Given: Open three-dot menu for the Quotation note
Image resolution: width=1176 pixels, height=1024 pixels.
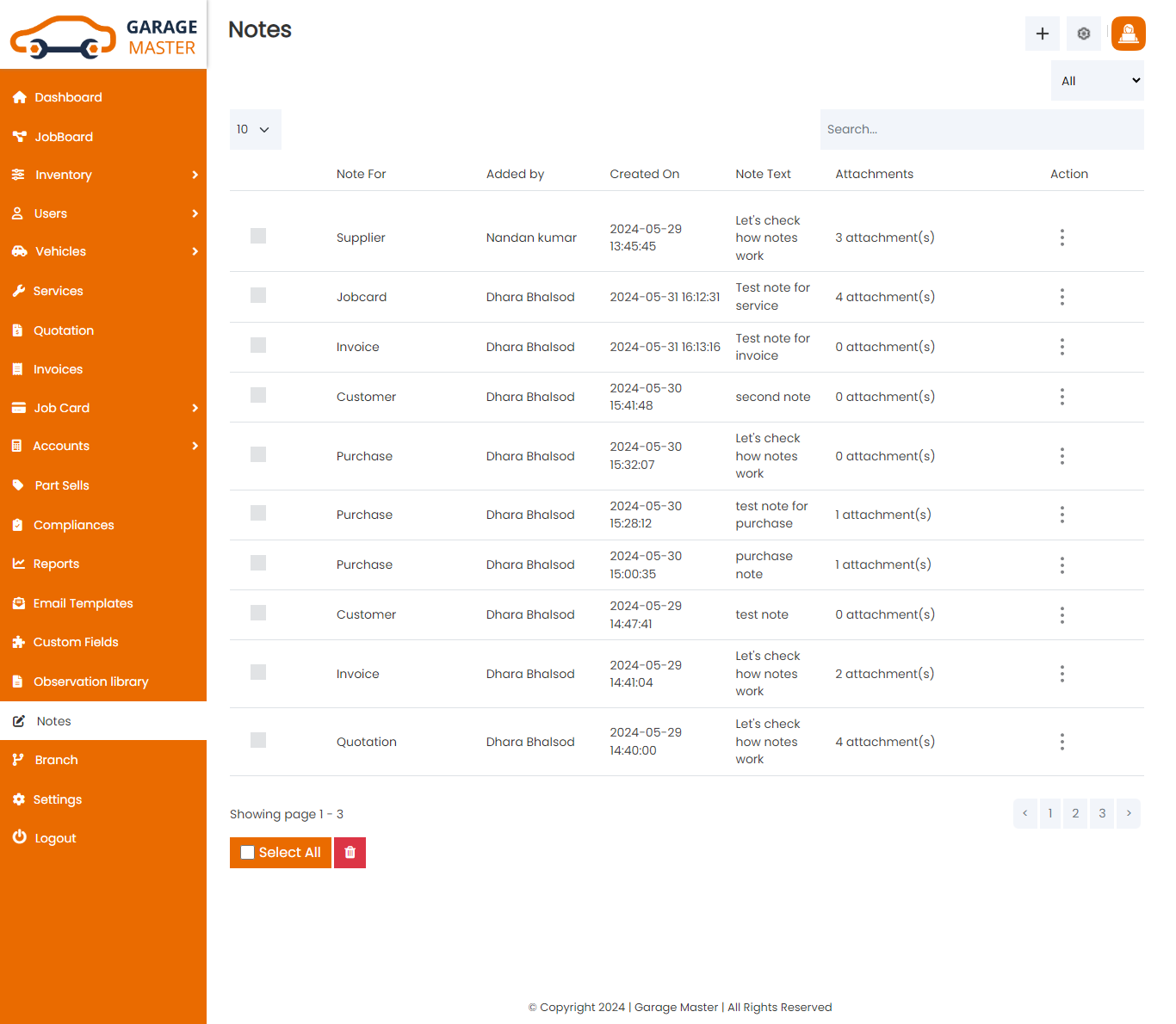Looking at the screenshot, I should click(1061, 742).
